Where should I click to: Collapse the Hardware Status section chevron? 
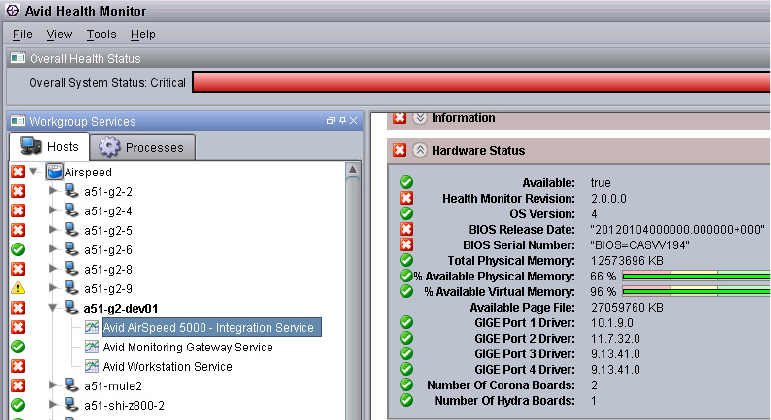coord(419,150)
